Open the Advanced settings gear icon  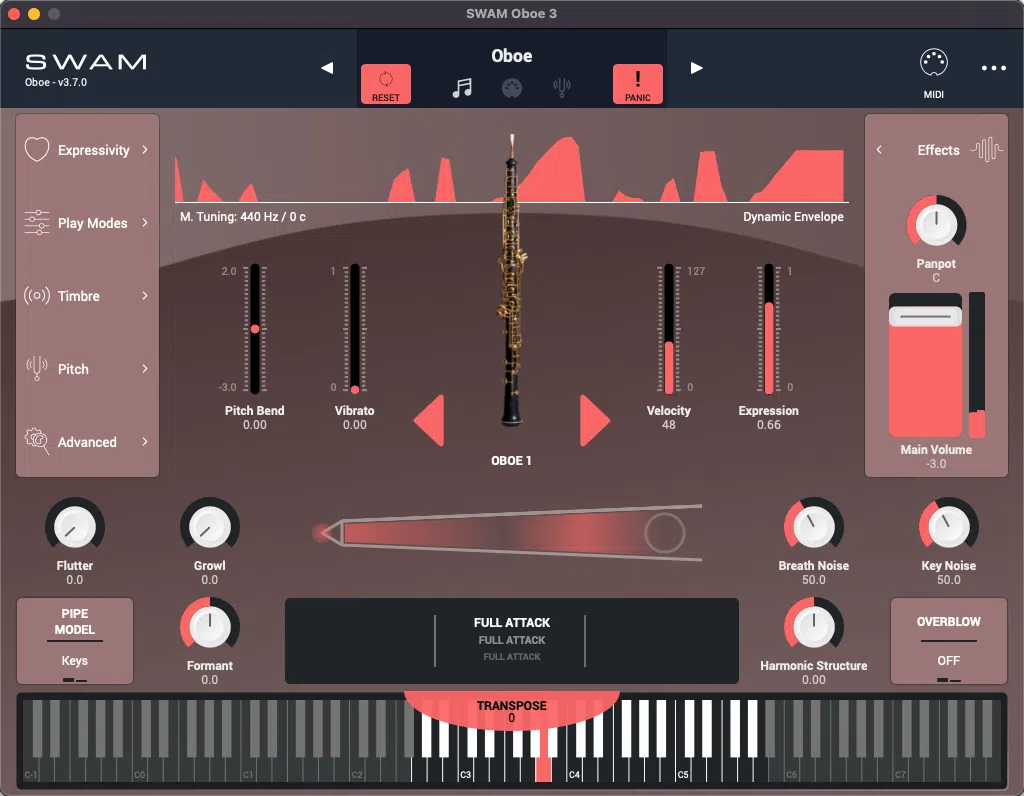(x=37, y=441)
